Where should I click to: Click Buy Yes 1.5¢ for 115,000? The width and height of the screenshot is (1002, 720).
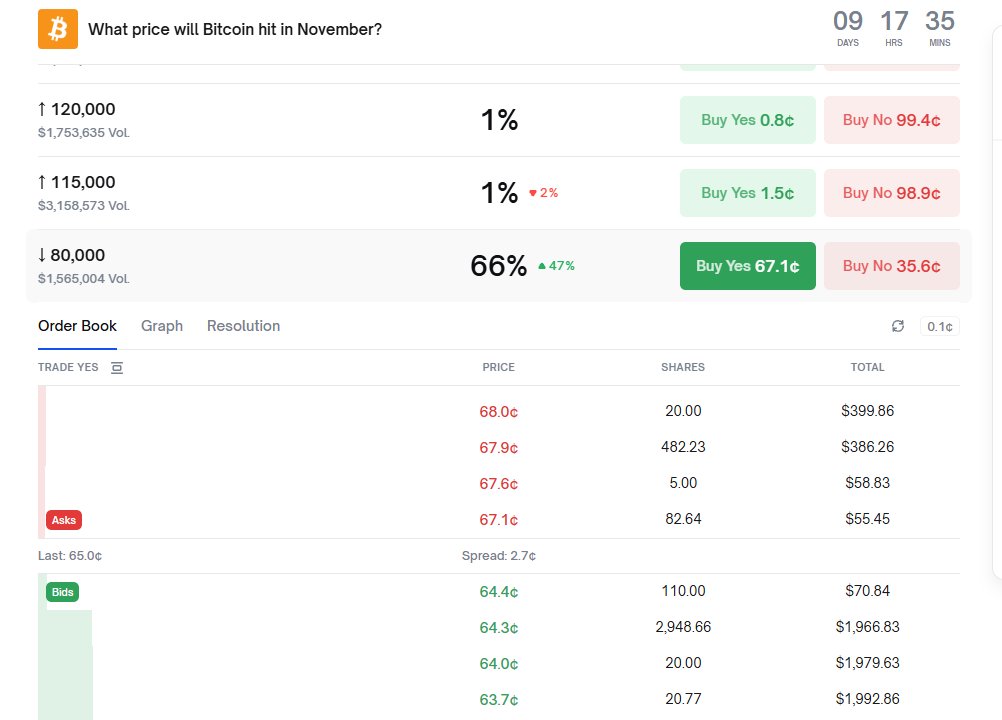point(748,193)
